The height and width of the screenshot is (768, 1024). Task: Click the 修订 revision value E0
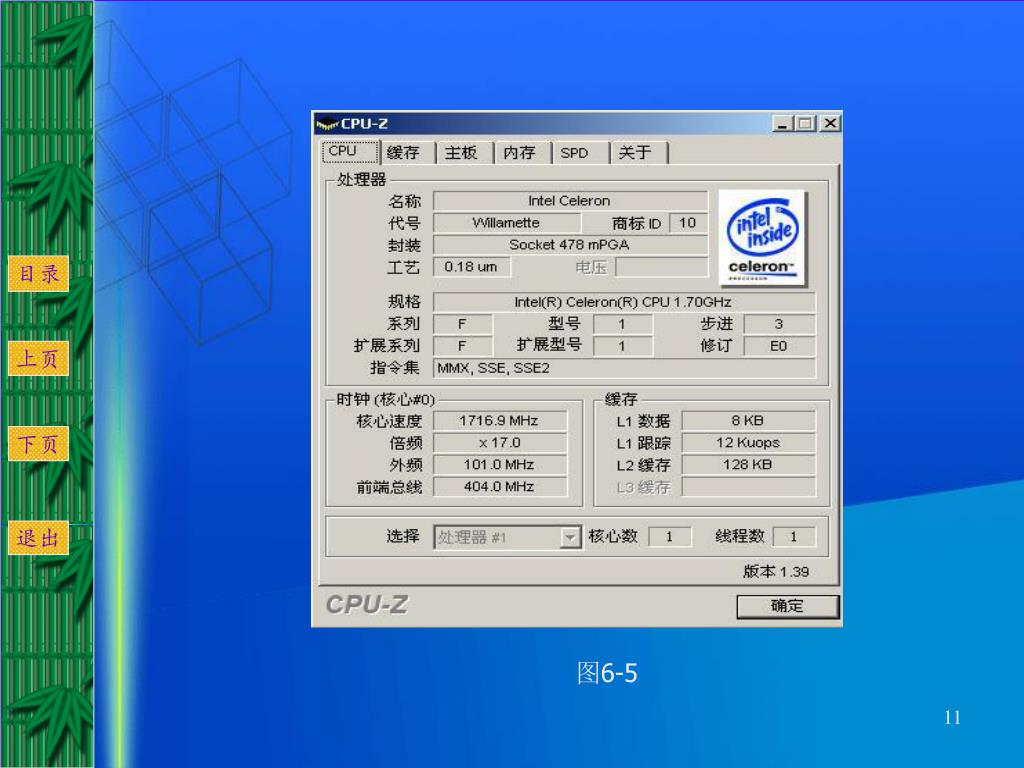(x=779, y=346)
